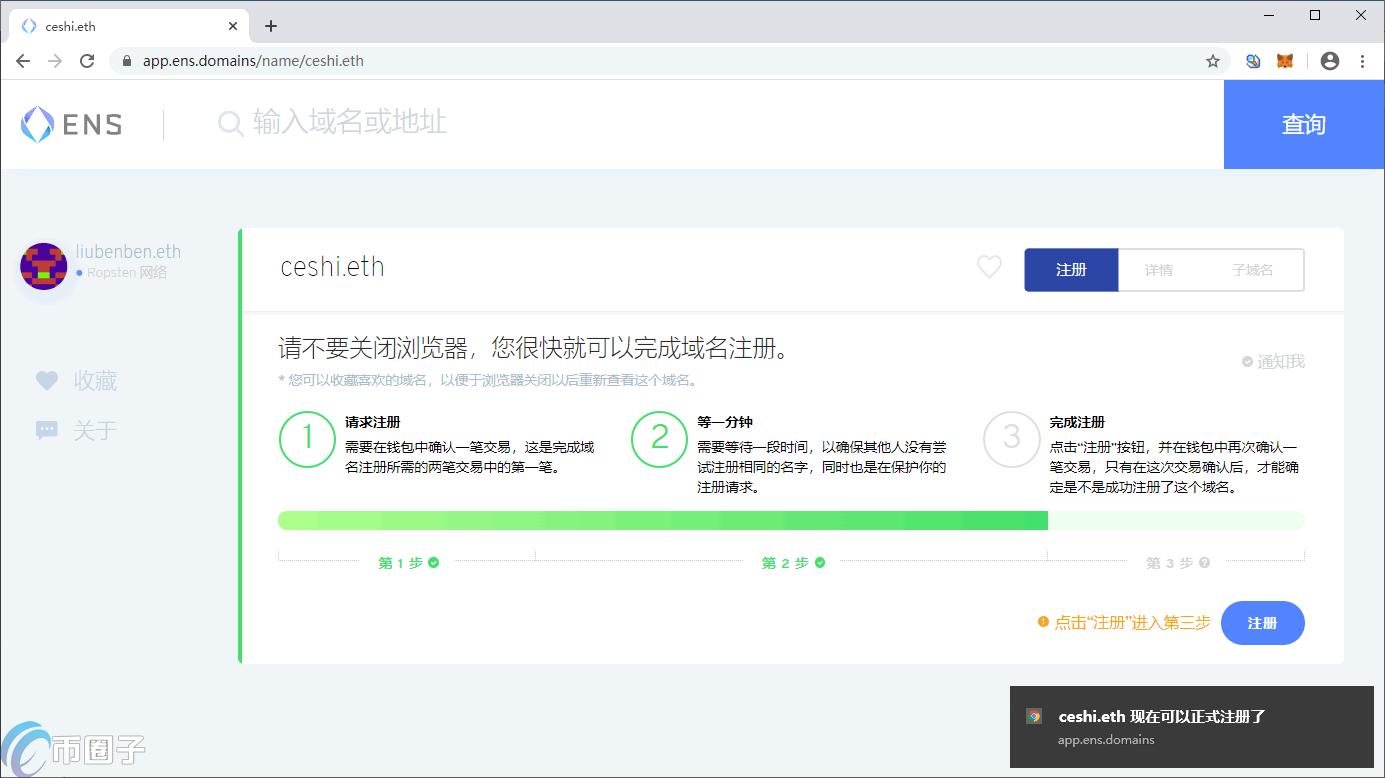The image size is (1385, 778).
Task: Click the 请求注册 step heading
Action: click(x=373, y=422)
